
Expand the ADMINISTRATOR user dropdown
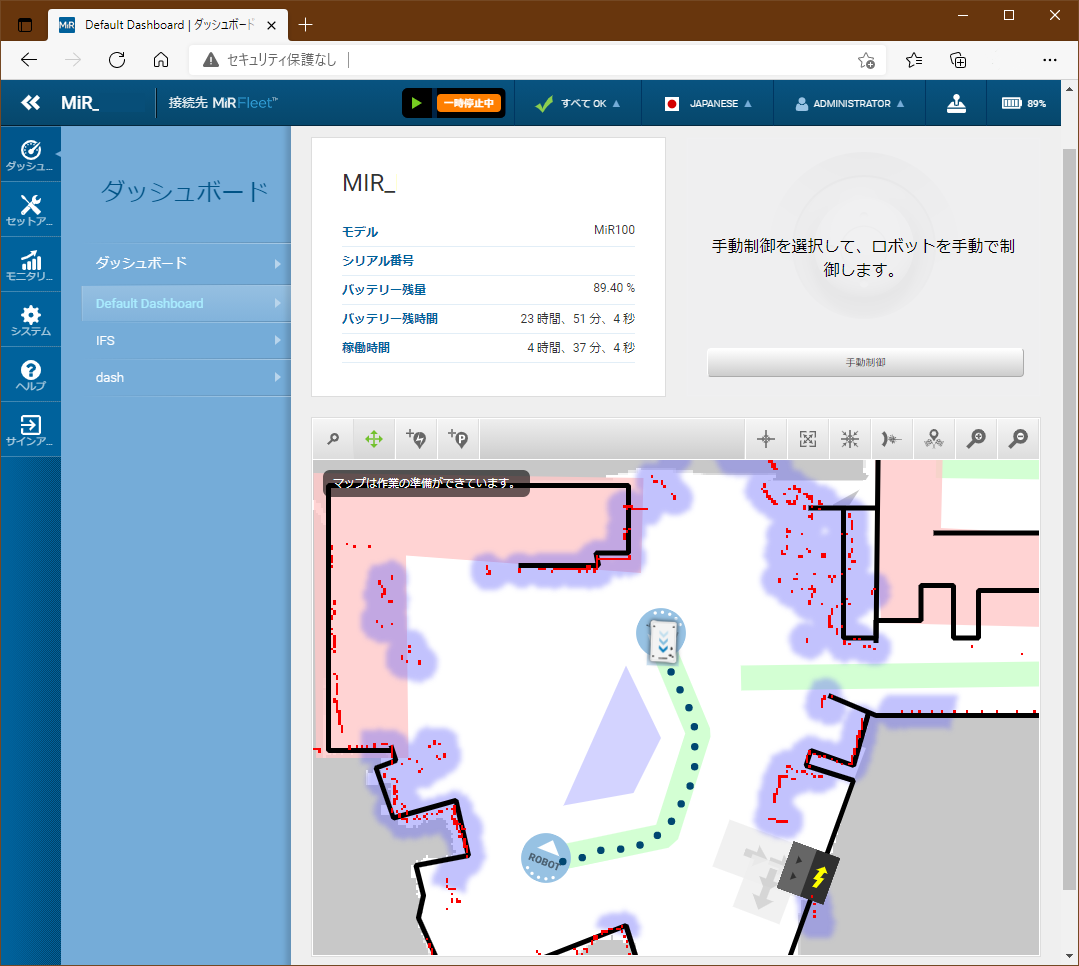[849, 102]
